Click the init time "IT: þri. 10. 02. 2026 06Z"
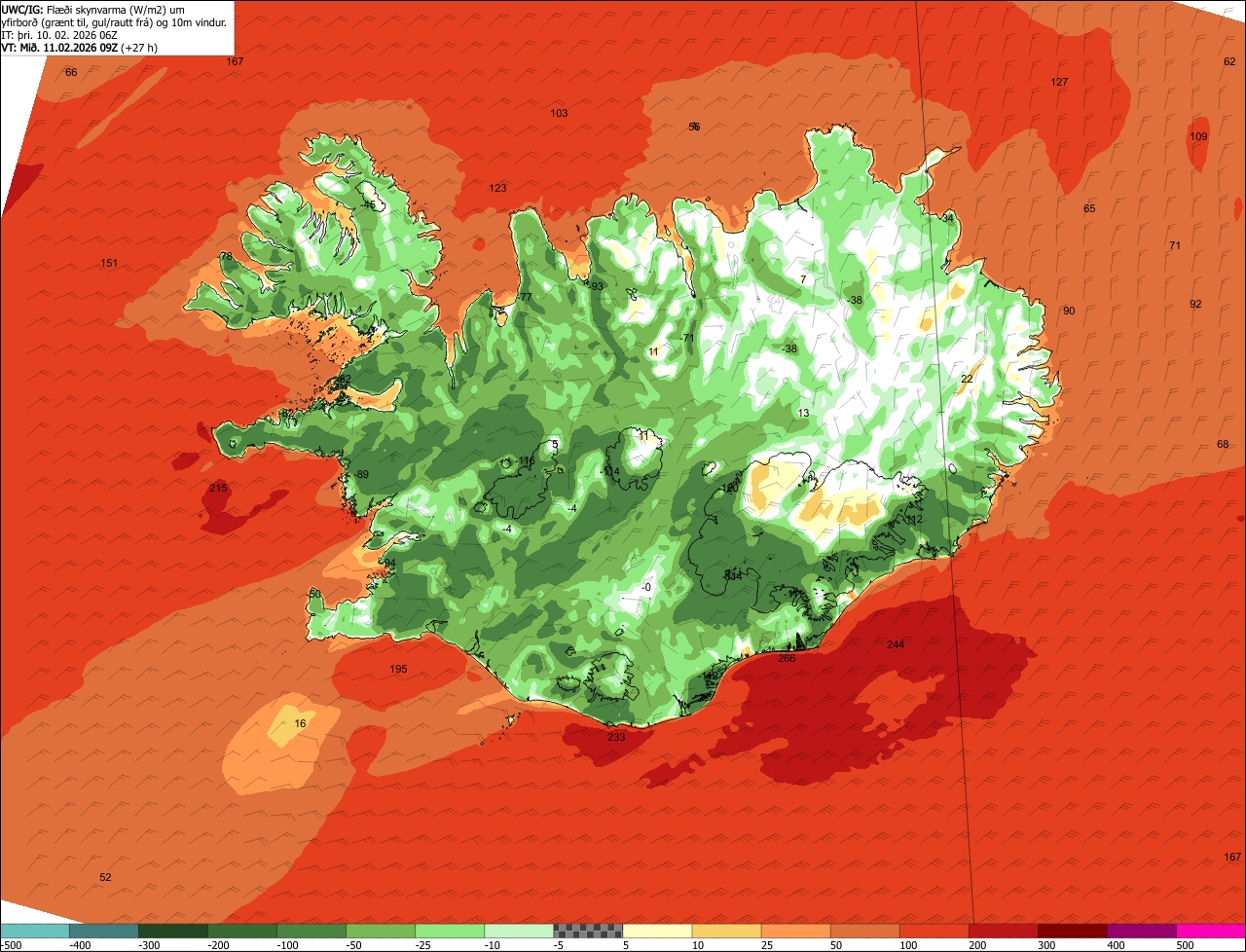1246x952 pixels. [61, 34]
